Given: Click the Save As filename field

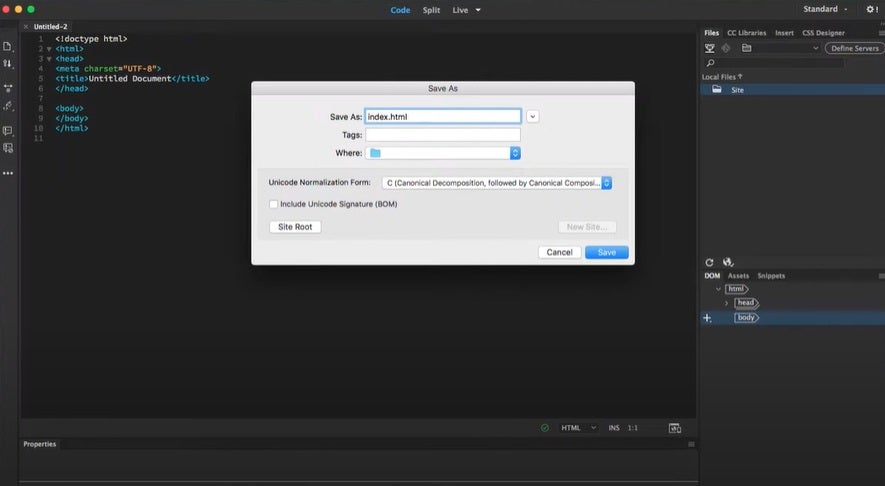Looking at the screenshot, I should click(x=443, y=116).
